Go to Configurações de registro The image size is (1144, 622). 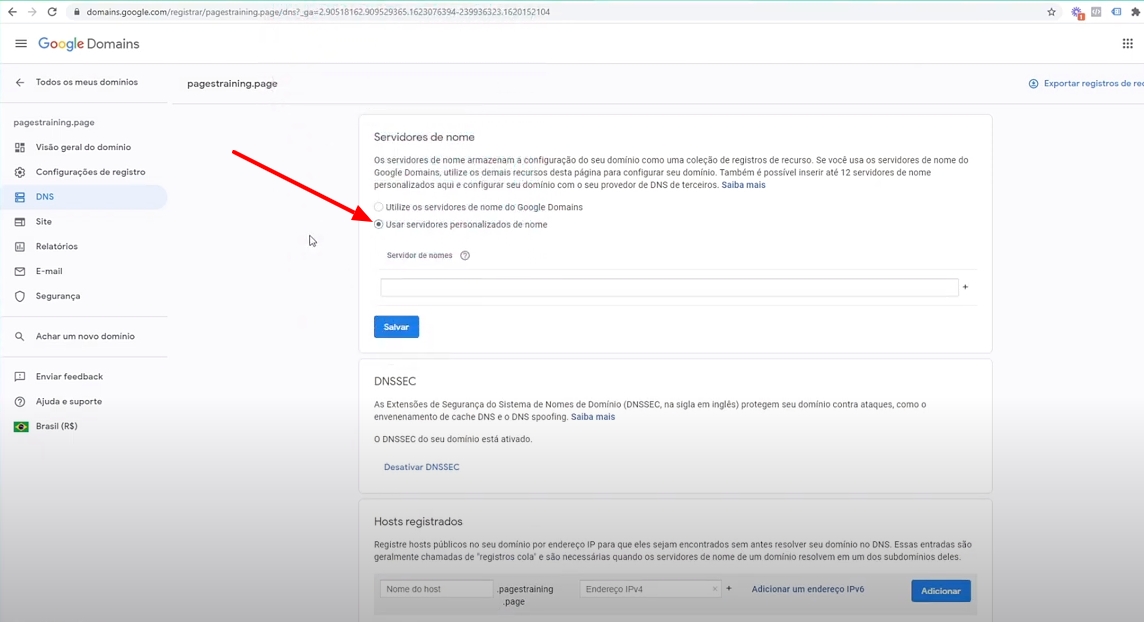[x=90, y=172]
